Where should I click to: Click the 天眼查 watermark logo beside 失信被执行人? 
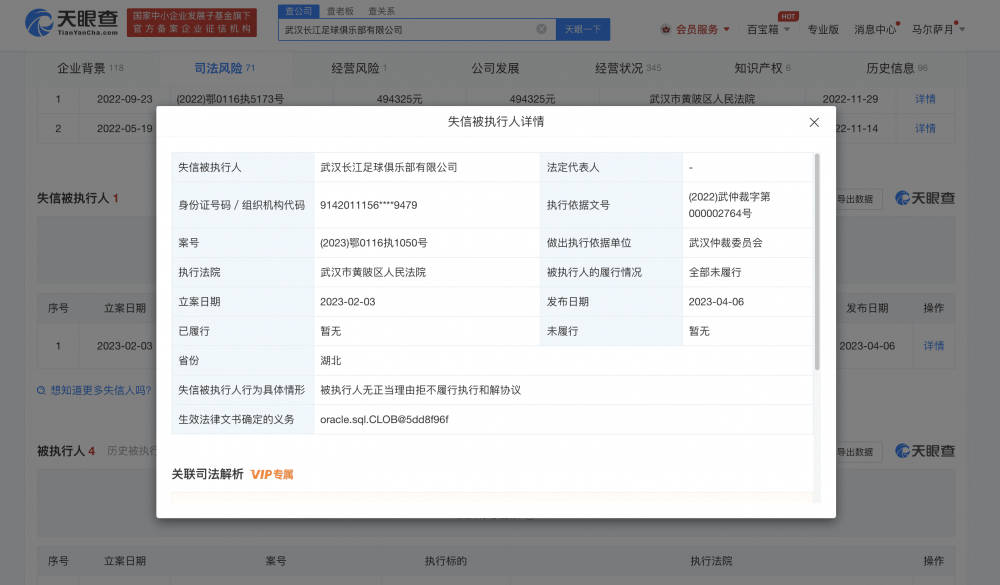tap(924, 198)
